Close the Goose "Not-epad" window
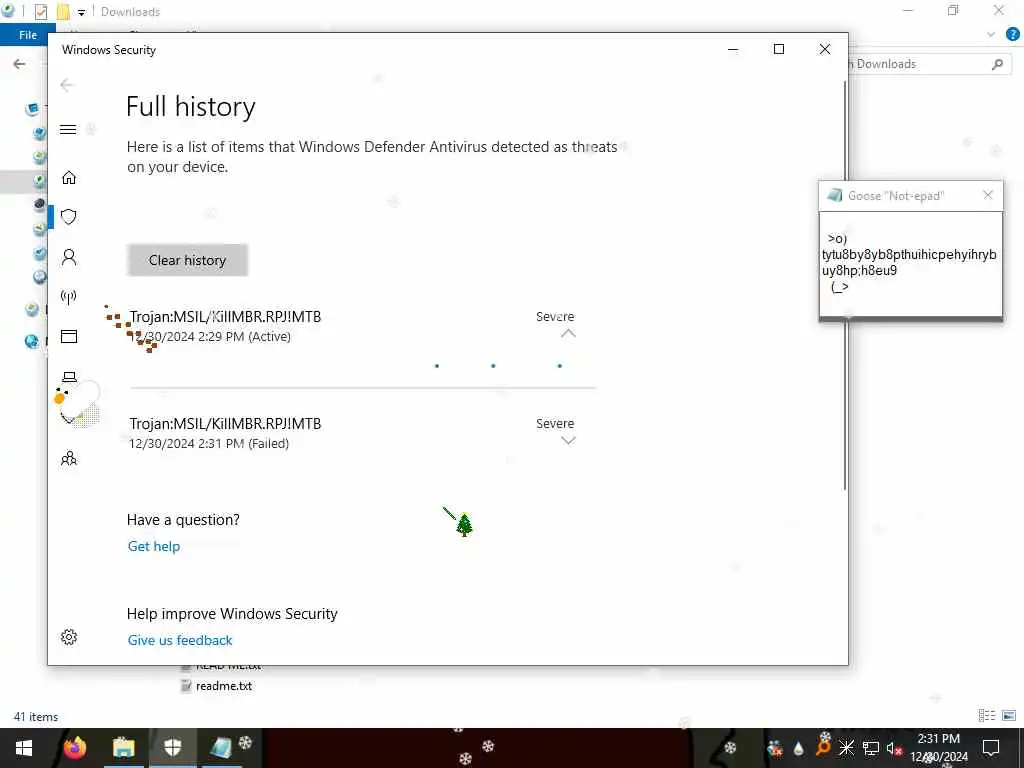The height and width of the screenshot is (768, 1024). tap(988, 195)
